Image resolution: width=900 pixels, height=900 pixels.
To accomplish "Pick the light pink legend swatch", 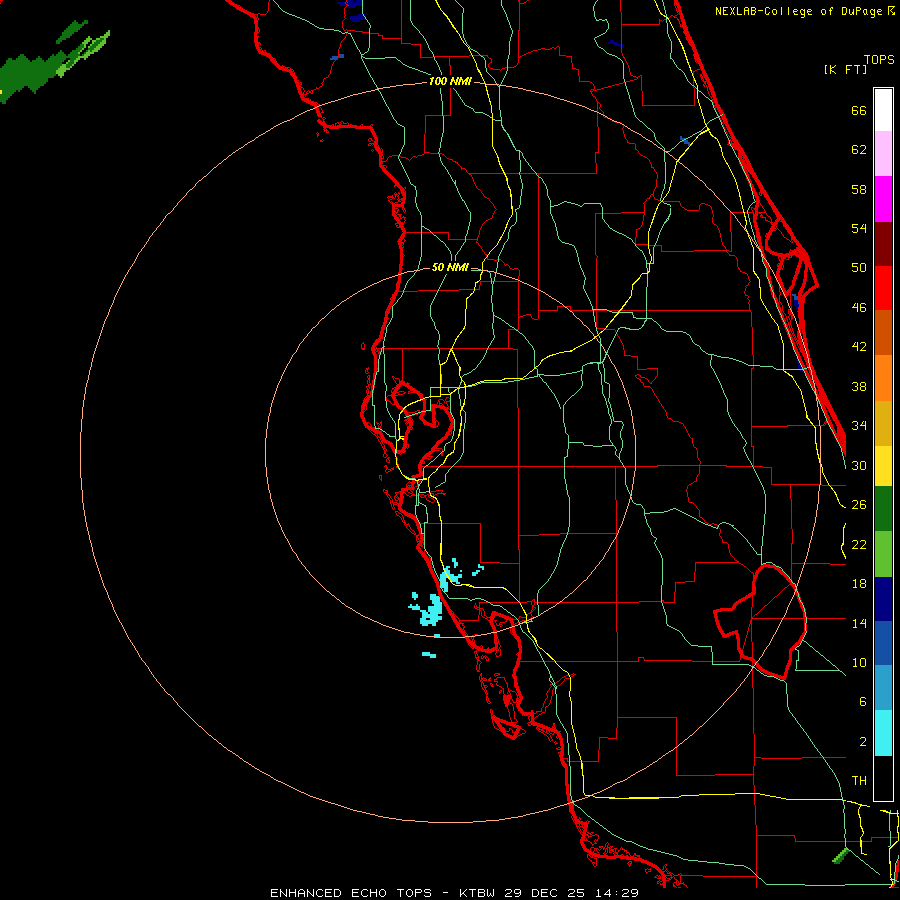I will [x=883, y=154].
